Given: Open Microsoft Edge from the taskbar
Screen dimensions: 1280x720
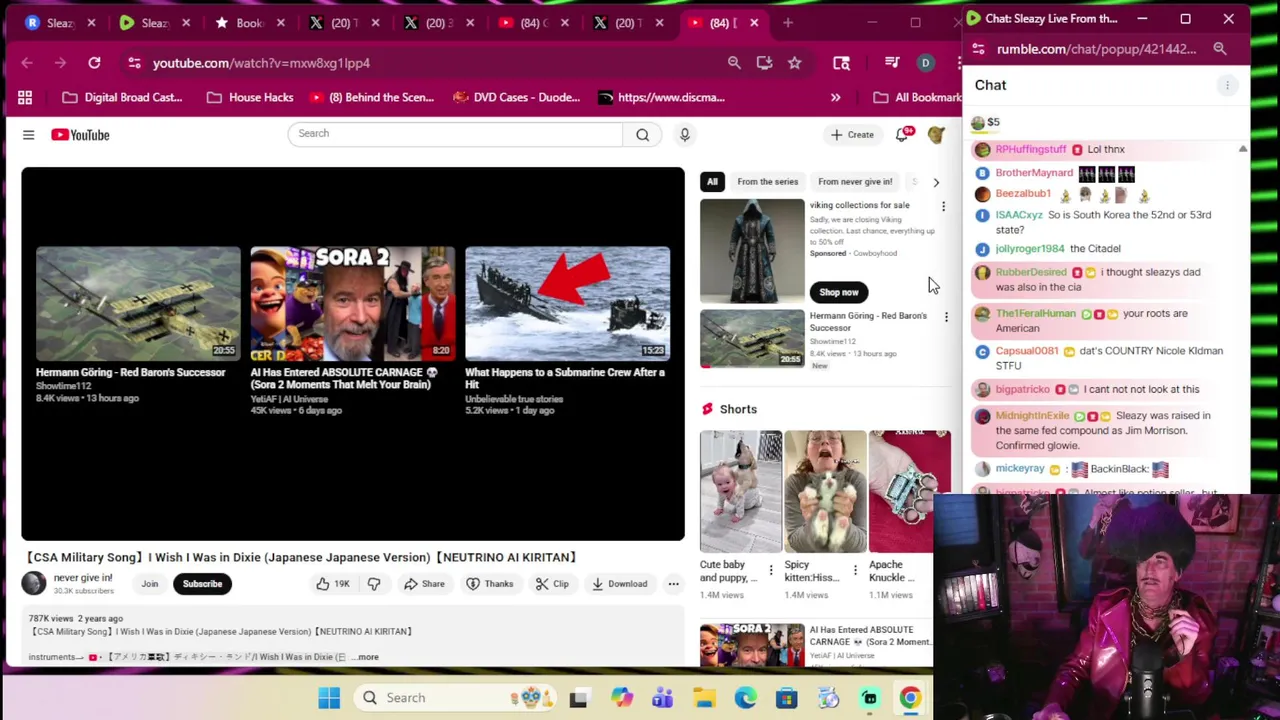Looking at the screenshot, I should [x=745, y=698].
